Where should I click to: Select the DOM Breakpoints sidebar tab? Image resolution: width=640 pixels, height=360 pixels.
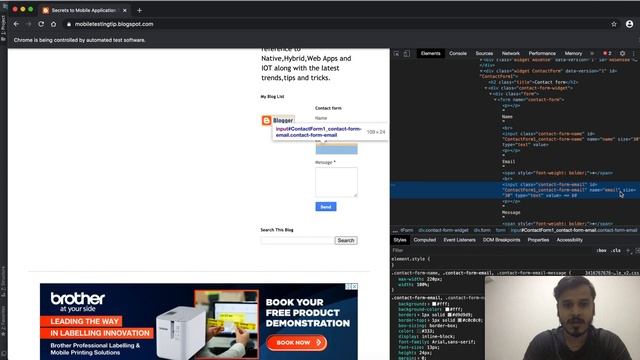pos(501,240)
